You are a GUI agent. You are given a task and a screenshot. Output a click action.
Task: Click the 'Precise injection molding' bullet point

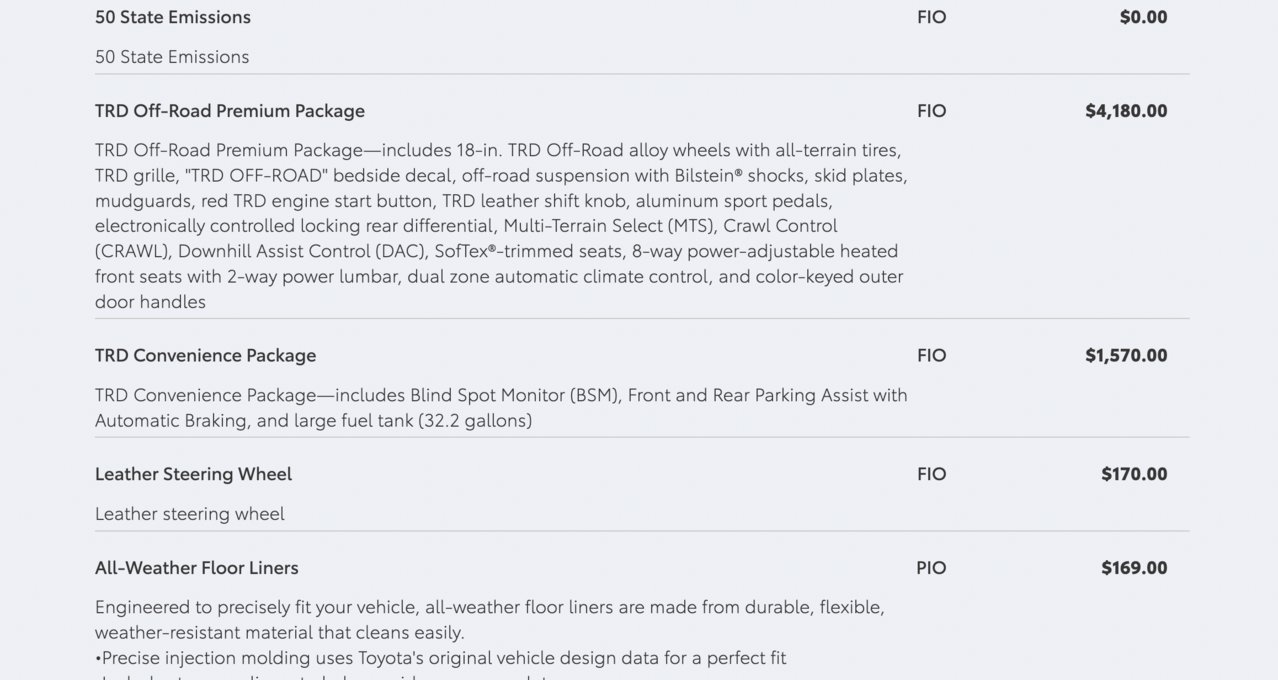[441, 658]
